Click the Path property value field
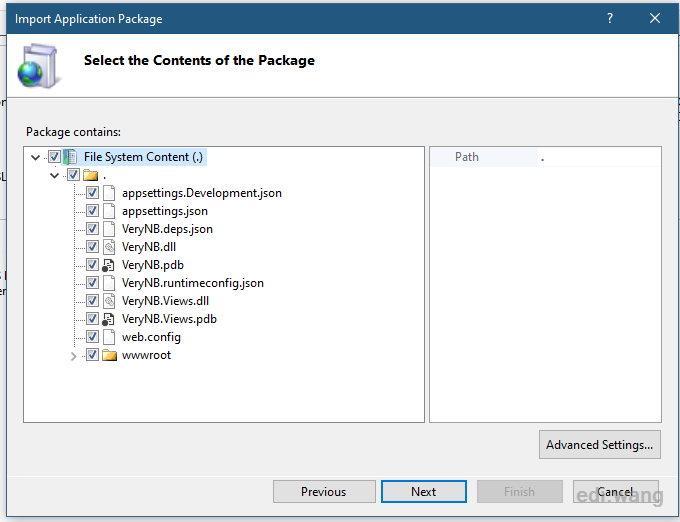The height and width of the screenshot is (522, 680). pos(599,157)
